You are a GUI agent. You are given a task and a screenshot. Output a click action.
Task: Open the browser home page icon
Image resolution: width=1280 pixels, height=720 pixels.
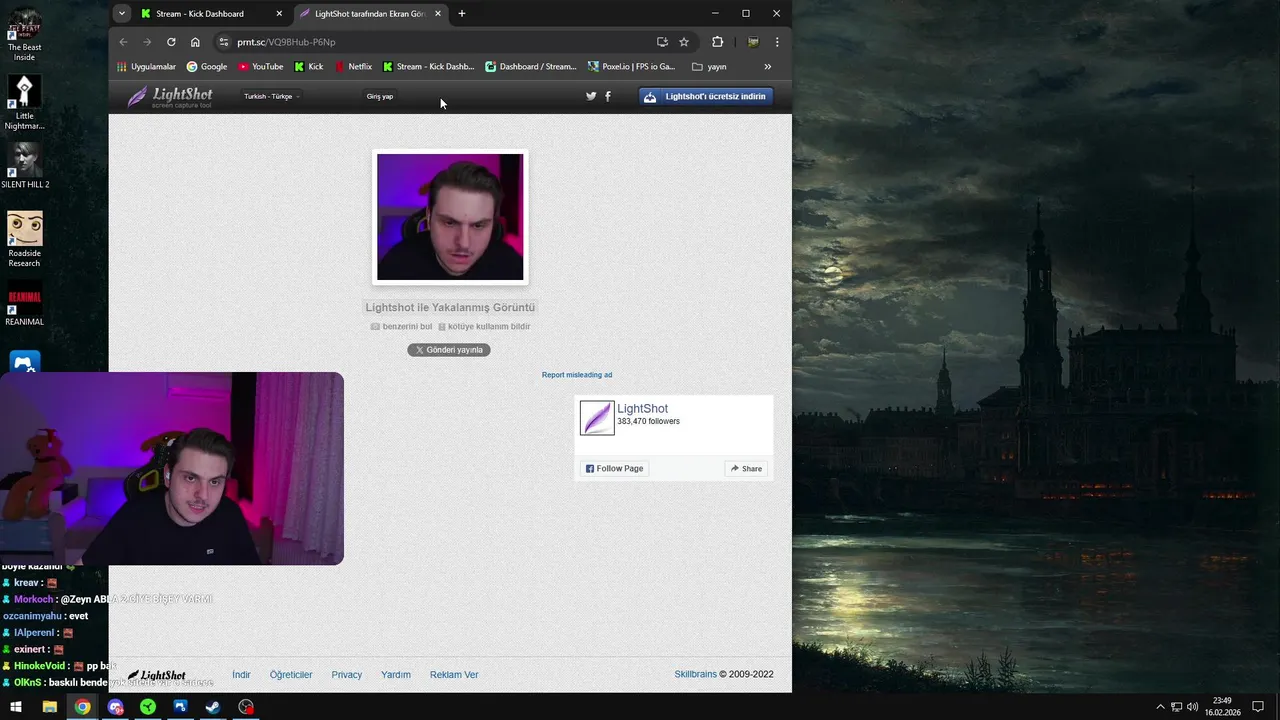(x=195, y=42)
